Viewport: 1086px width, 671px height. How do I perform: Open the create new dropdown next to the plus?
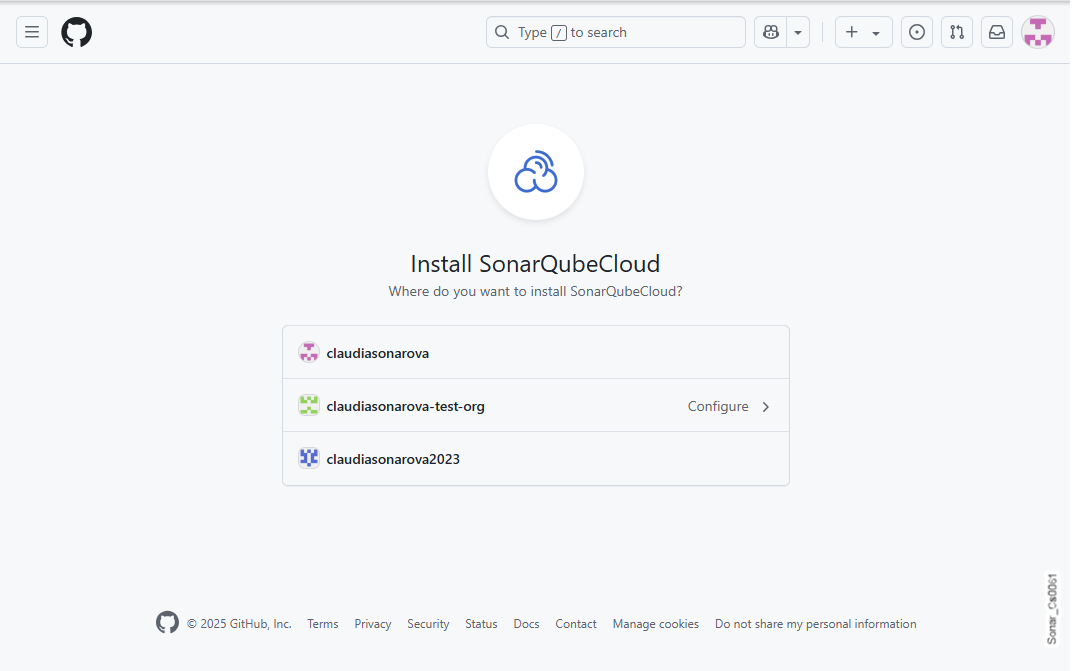[875, 32]
